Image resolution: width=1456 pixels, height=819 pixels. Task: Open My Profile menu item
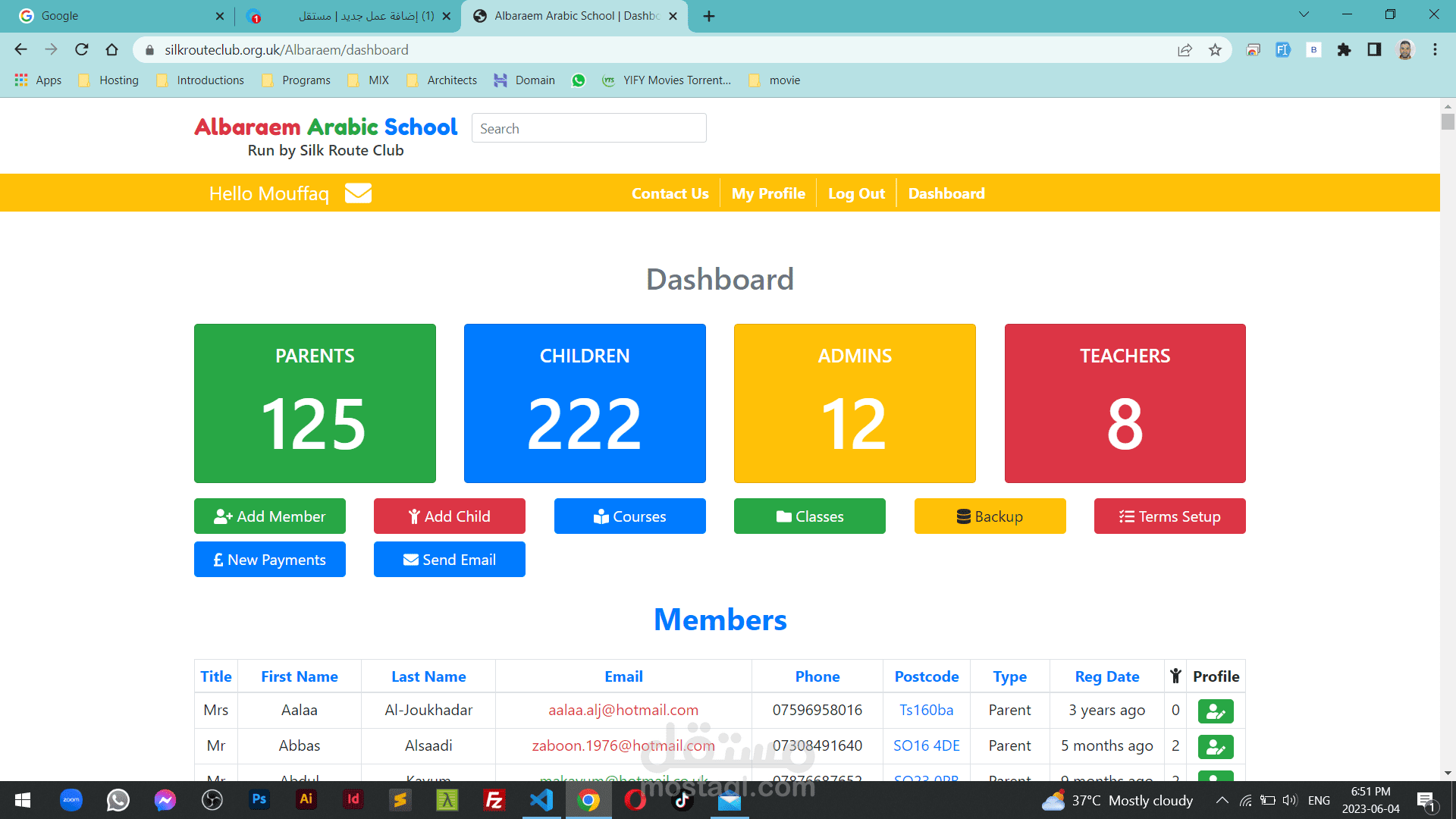pos(768,193)
